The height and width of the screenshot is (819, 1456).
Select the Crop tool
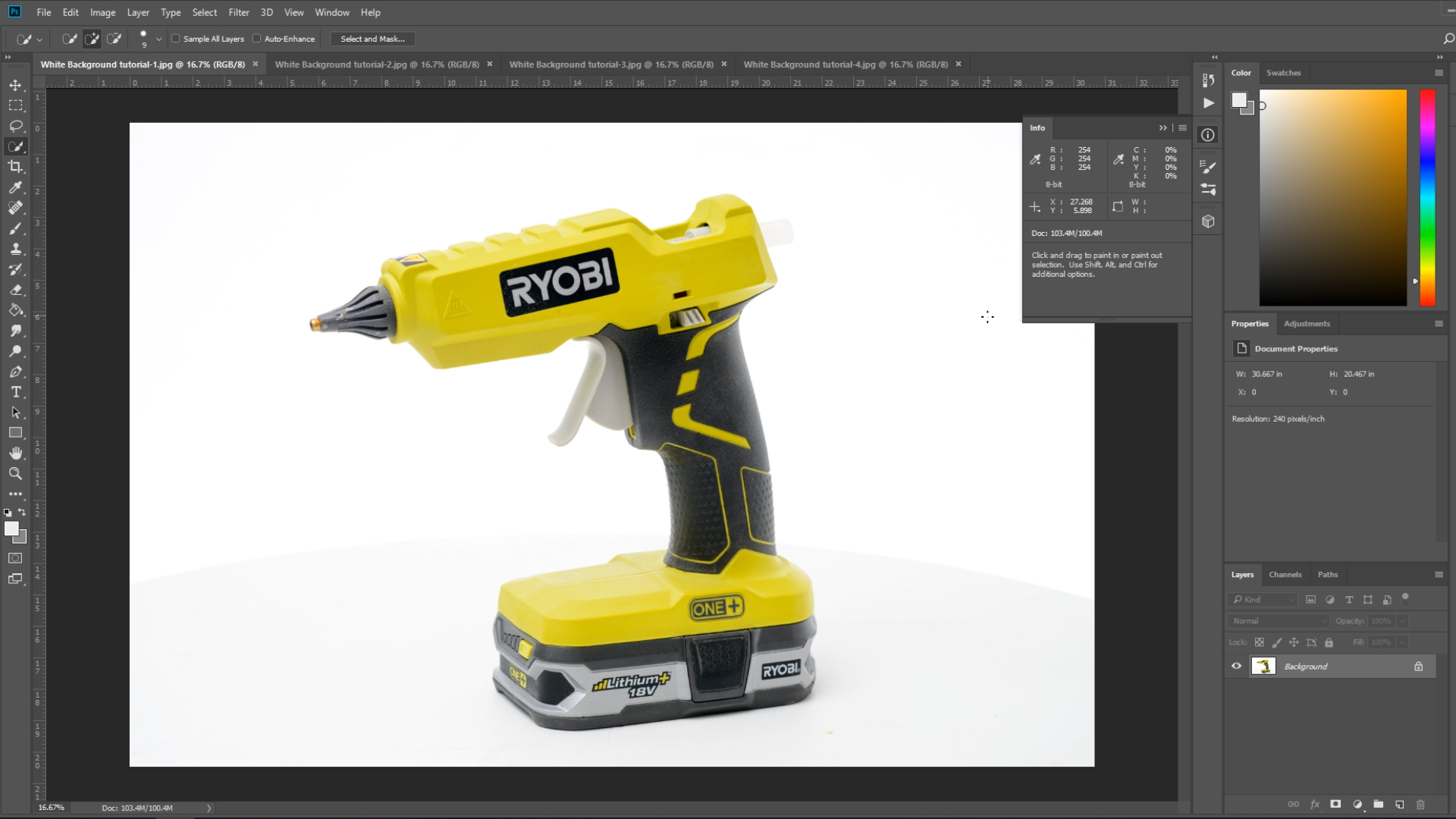point(15,167)
